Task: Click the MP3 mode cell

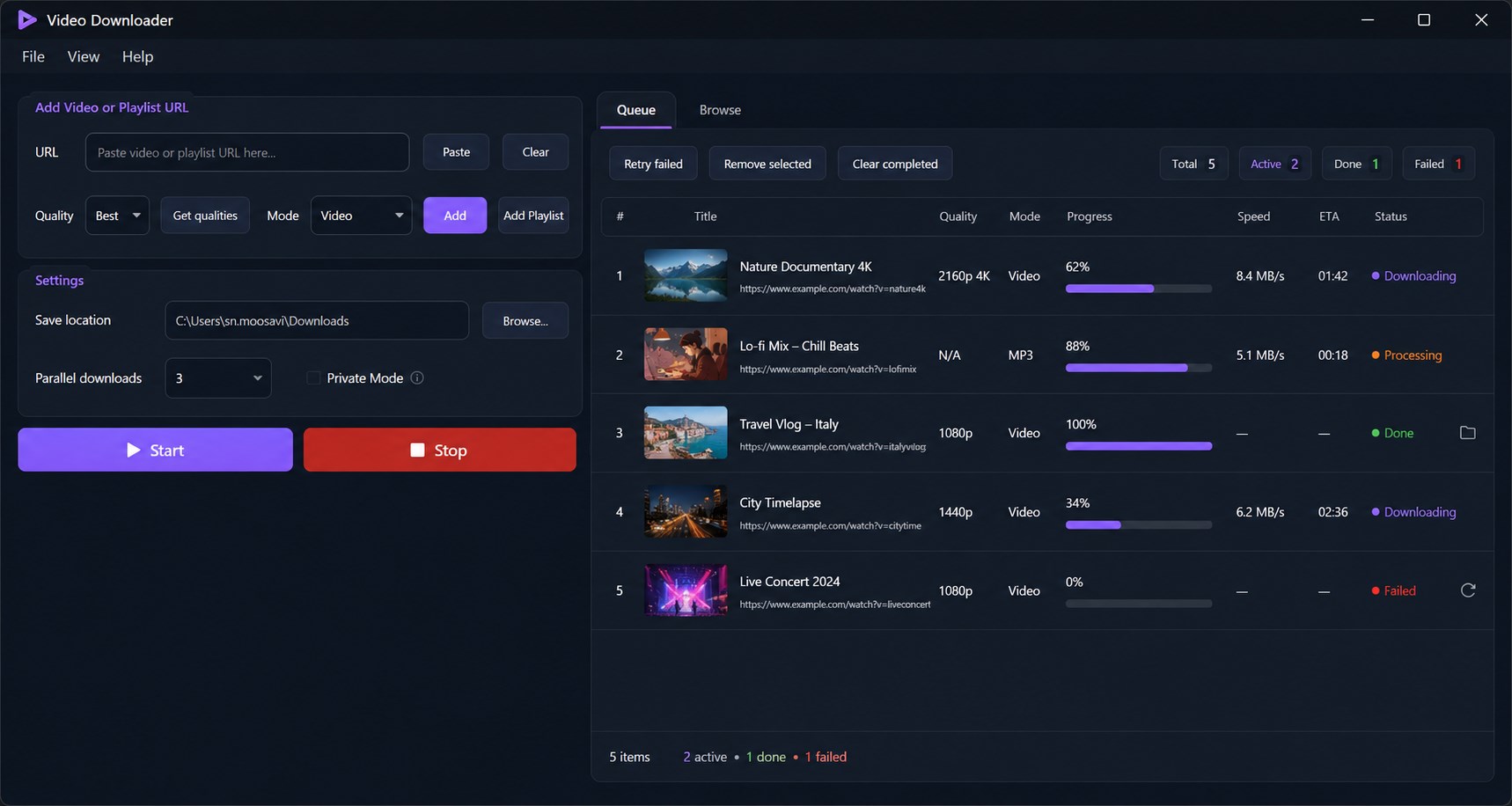Action: [1020, 355]
